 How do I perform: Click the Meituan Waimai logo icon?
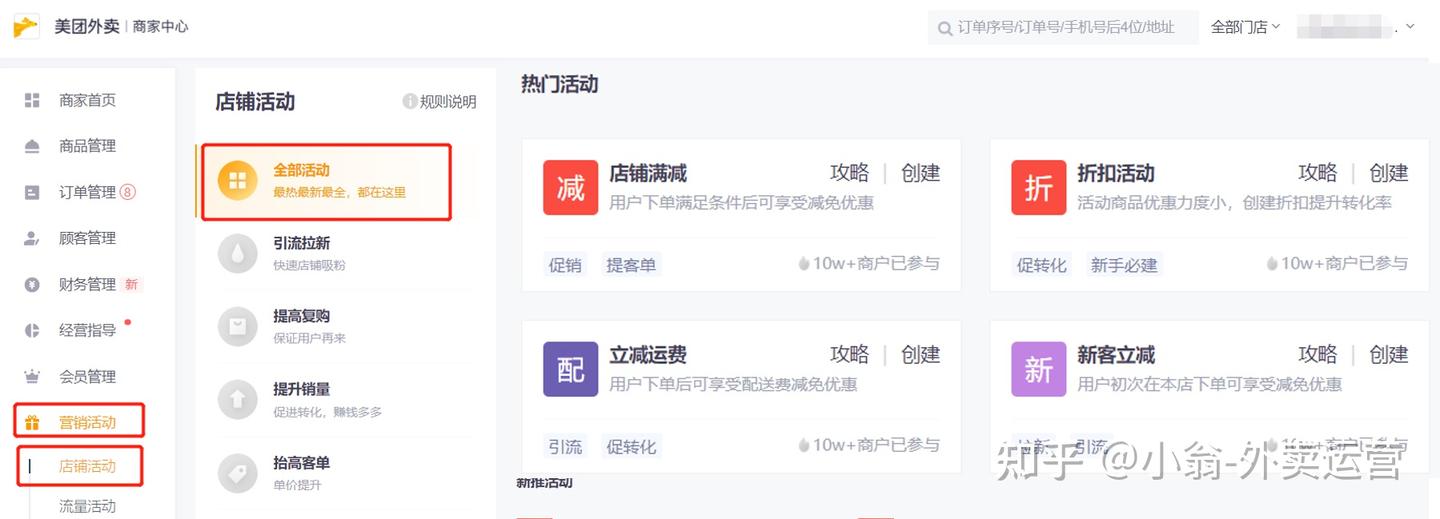coord(26,26)
